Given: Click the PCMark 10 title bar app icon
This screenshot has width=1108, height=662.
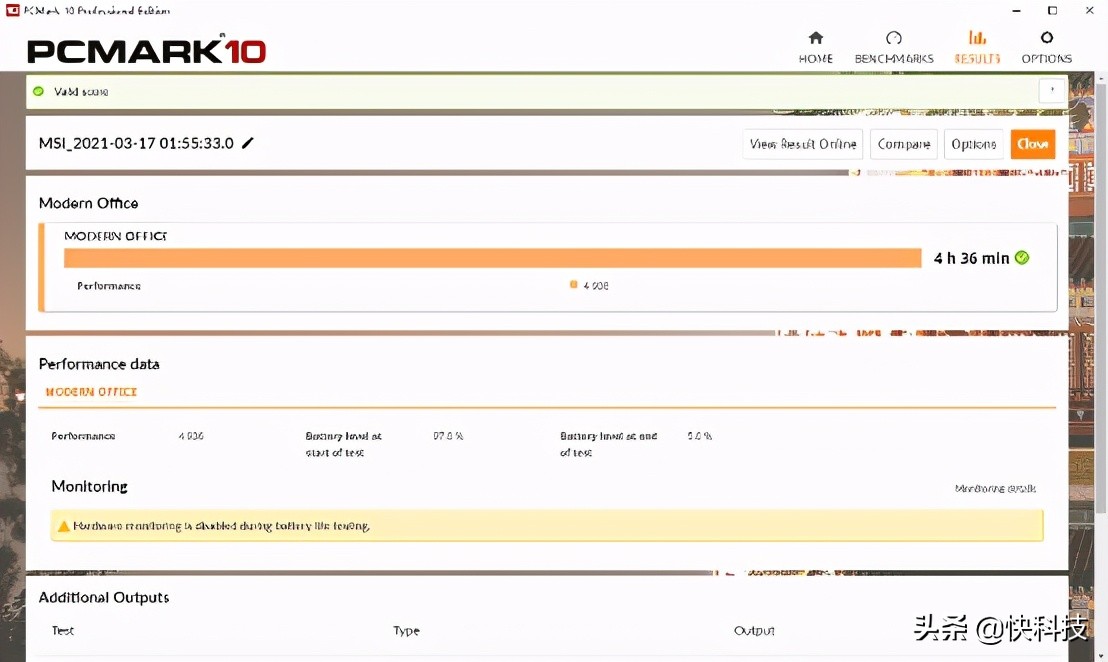Looking at the screenshot, I should click(x=12, y=11).
